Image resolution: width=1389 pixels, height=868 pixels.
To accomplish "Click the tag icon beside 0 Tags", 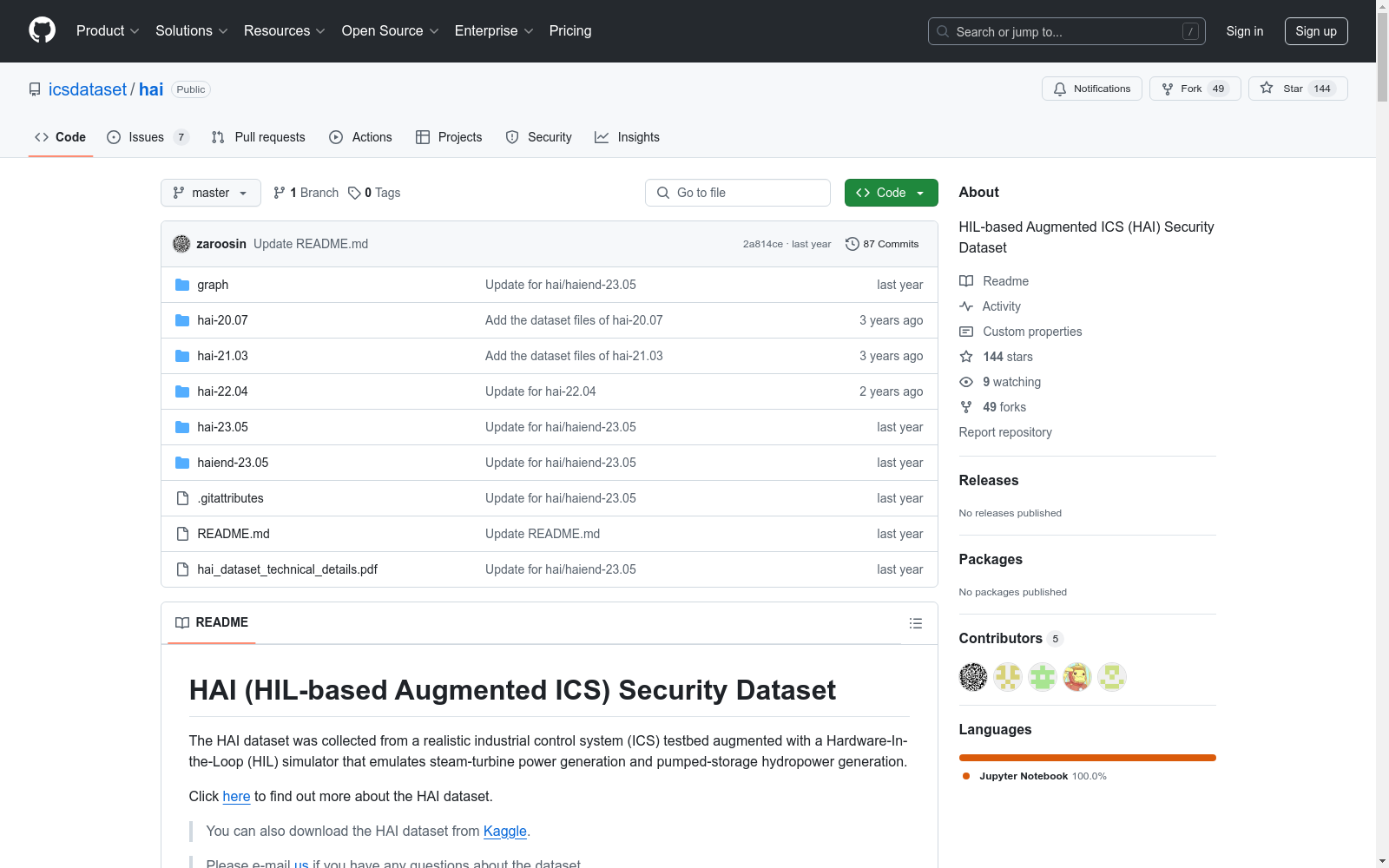I will coord(354,193).
